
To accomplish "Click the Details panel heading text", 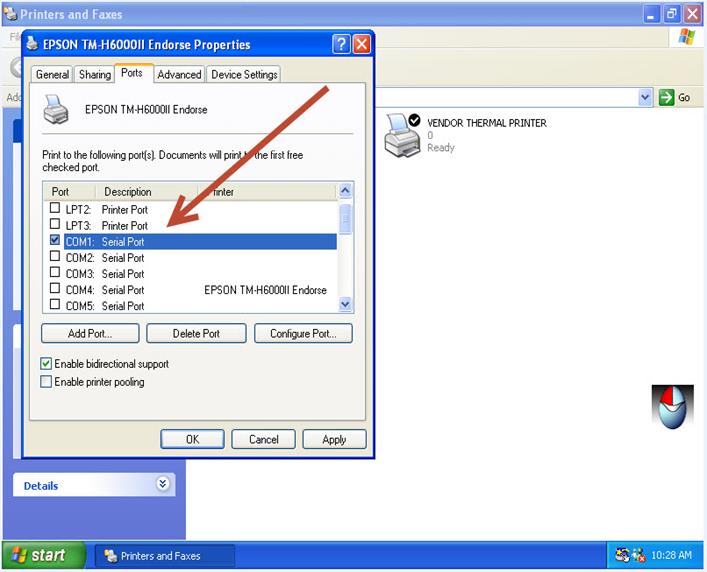I will (x=41, y=486).
